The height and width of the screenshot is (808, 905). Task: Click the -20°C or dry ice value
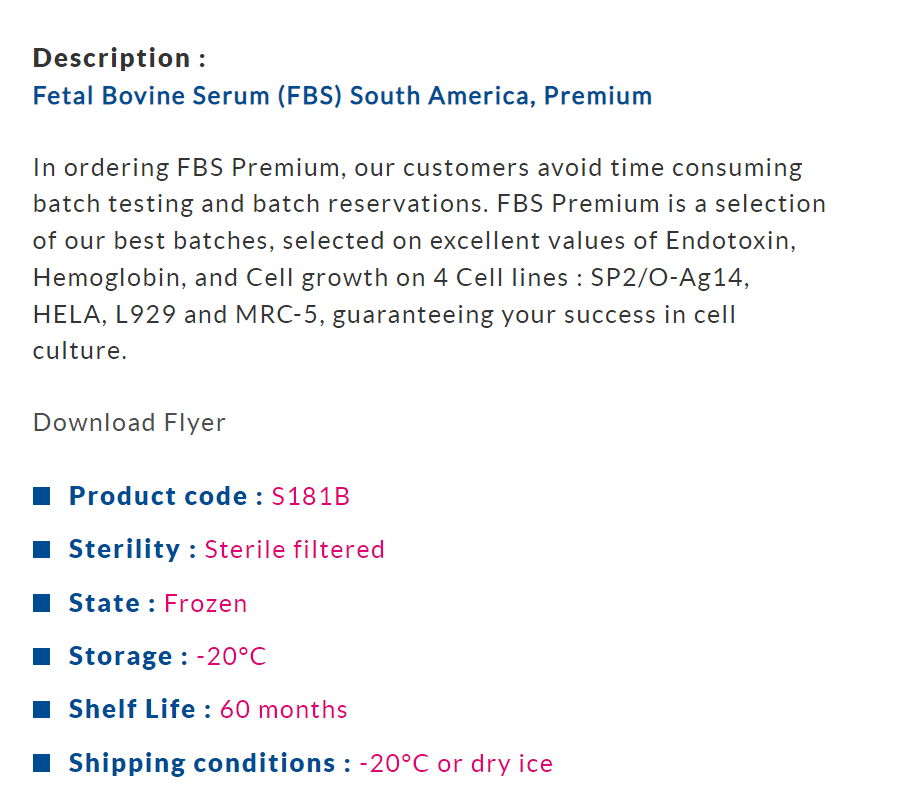pyautogui.click(x=455, y=763)
